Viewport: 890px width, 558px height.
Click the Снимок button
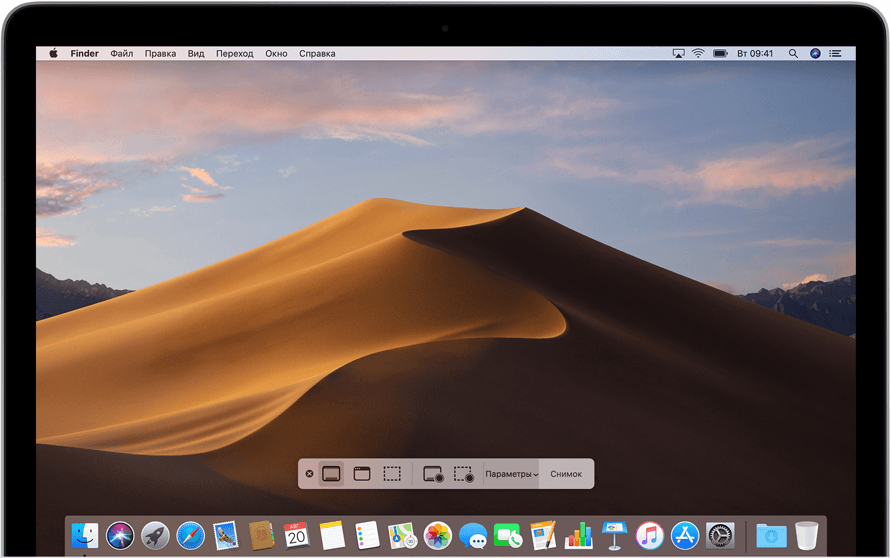pyautogui.click(x=566, y=474)
